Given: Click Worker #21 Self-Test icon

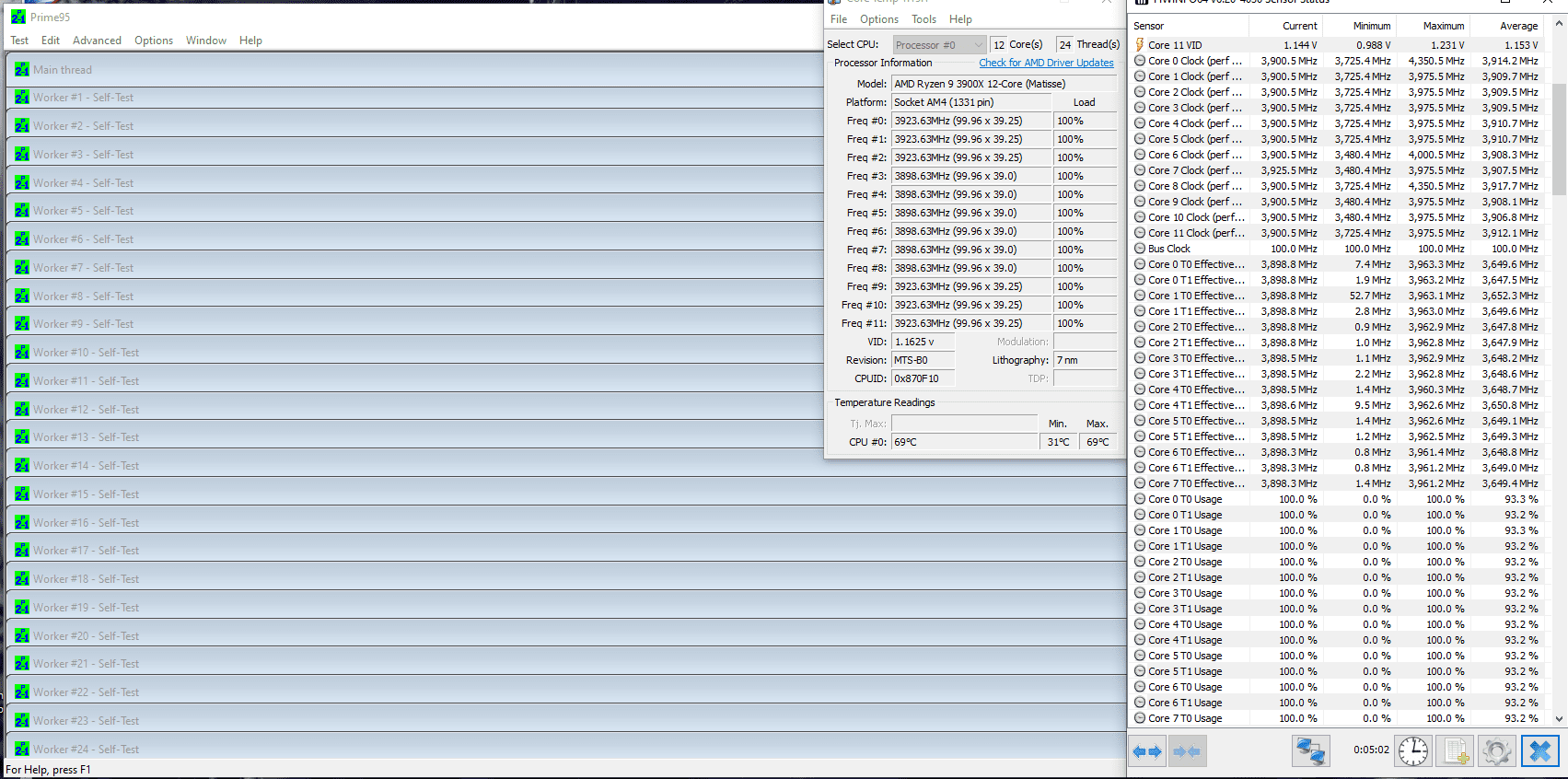Looking at the screenshot, I should pos(22,663).
